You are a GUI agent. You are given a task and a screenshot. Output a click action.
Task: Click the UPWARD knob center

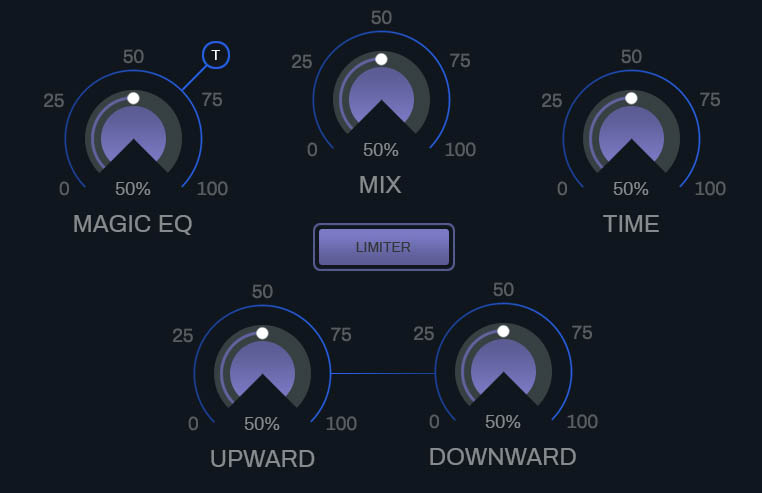pos(262,372)
